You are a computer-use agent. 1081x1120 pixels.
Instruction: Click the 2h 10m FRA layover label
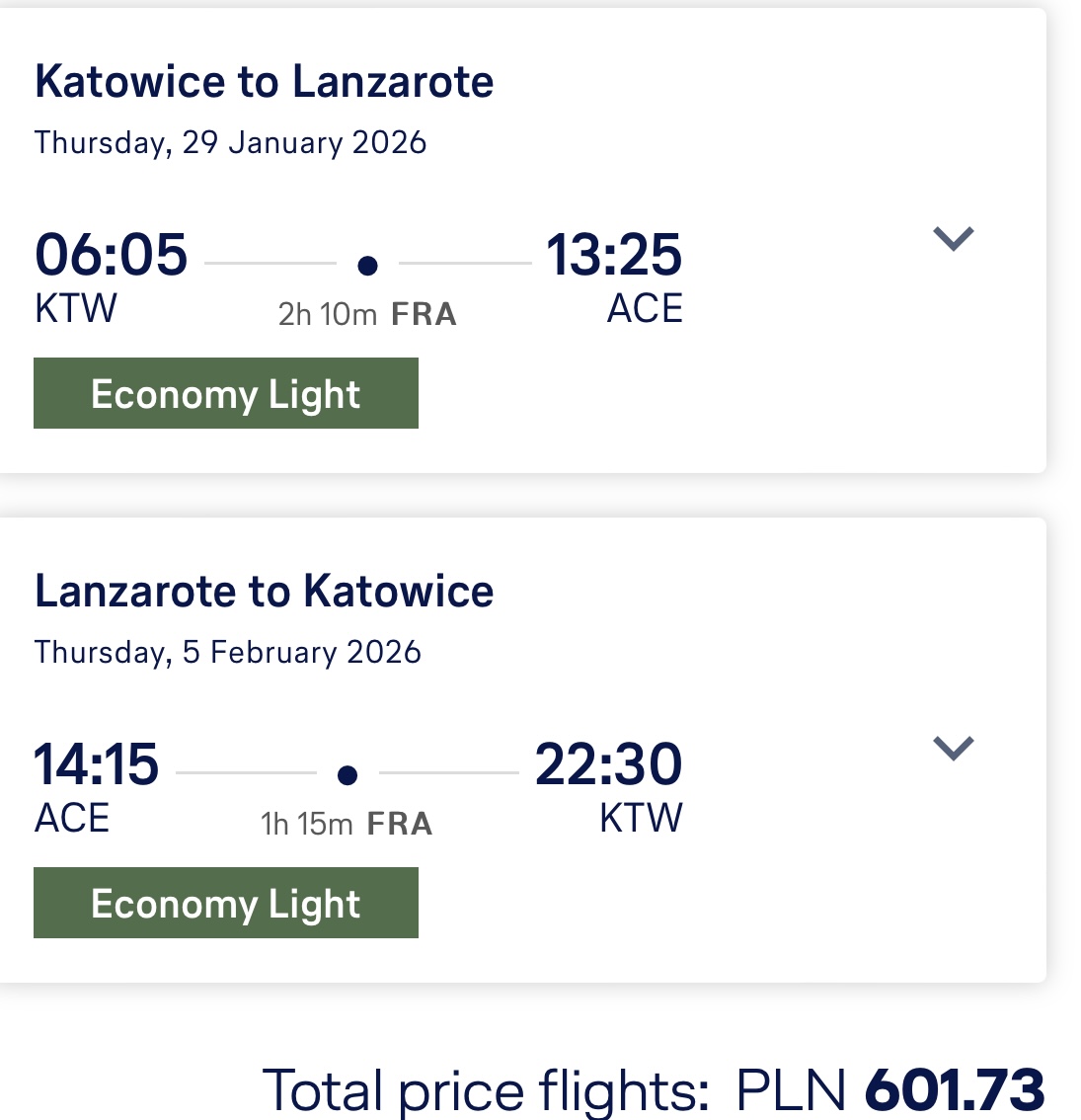367,314
